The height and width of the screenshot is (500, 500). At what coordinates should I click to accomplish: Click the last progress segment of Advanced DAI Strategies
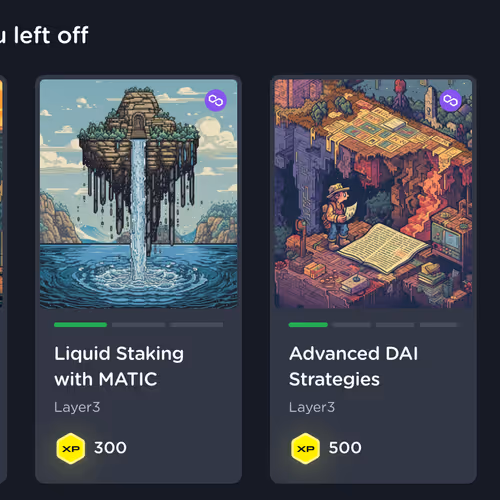pos(439,325)
